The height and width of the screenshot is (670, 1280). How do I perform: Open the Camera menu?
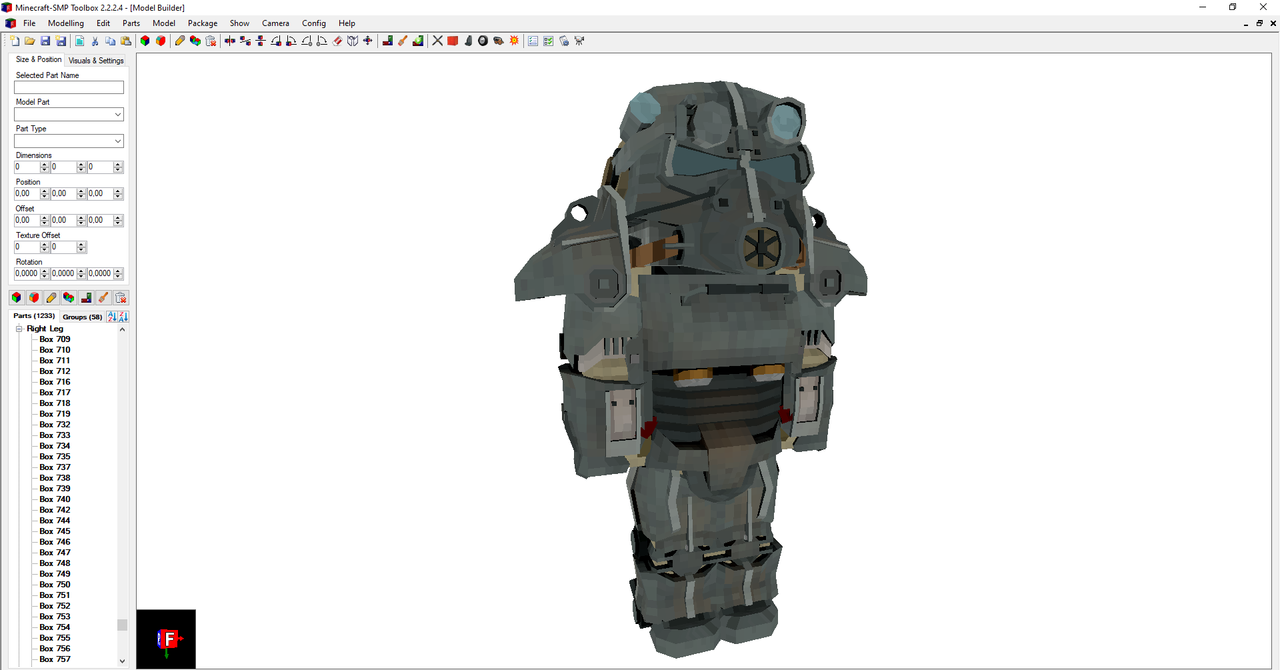(276, 23)
